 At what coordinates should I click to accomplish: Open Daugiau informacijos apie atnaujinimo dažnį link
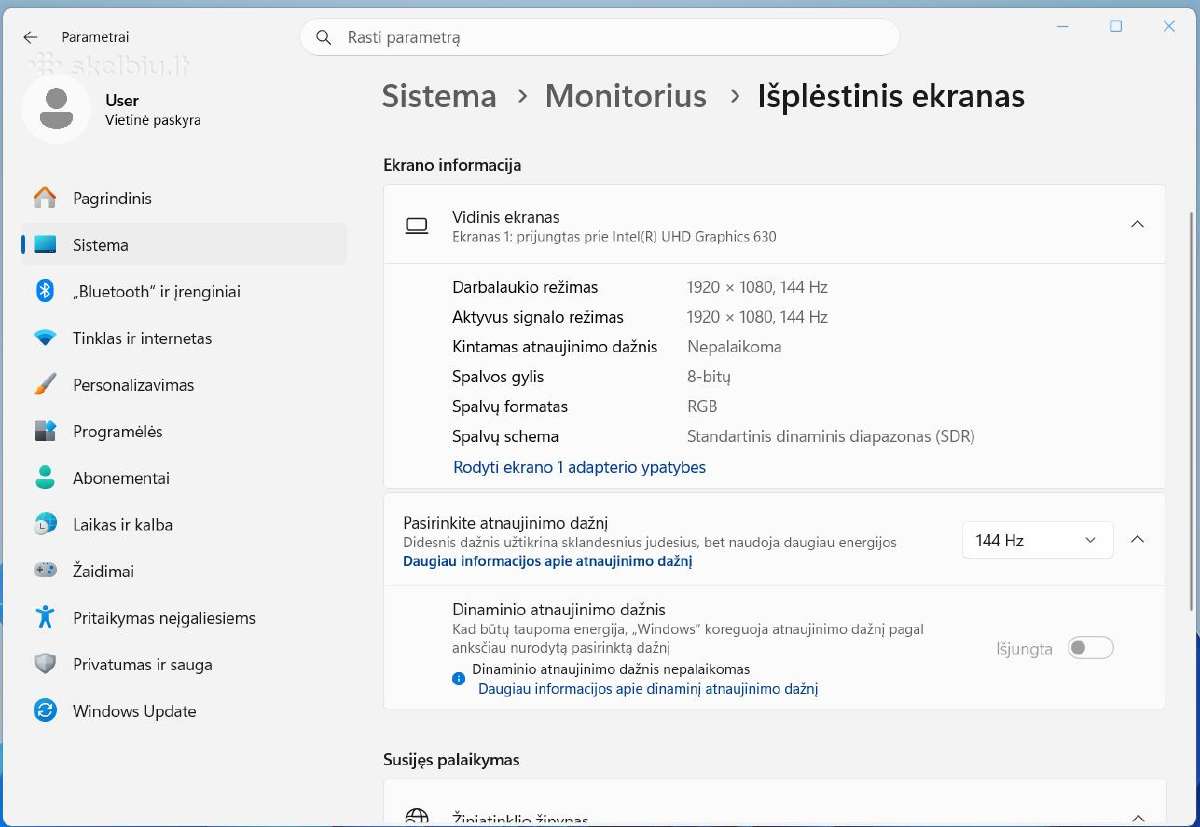coord(548,561)
